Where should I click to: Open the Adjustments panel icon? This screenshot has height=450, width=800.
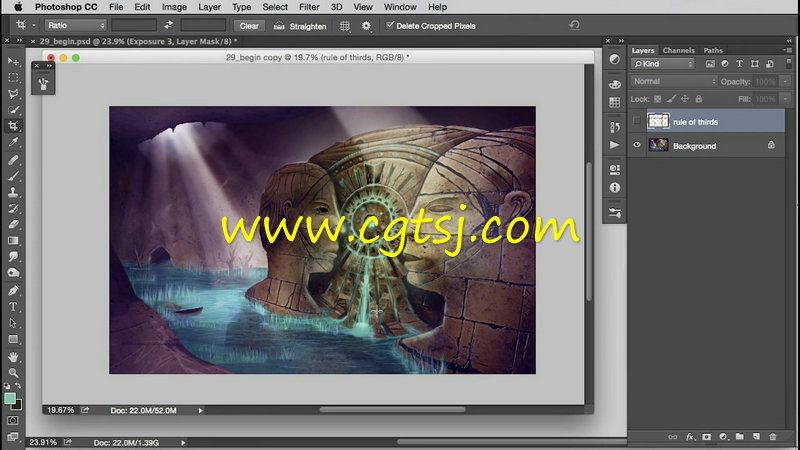coord(615,59)
